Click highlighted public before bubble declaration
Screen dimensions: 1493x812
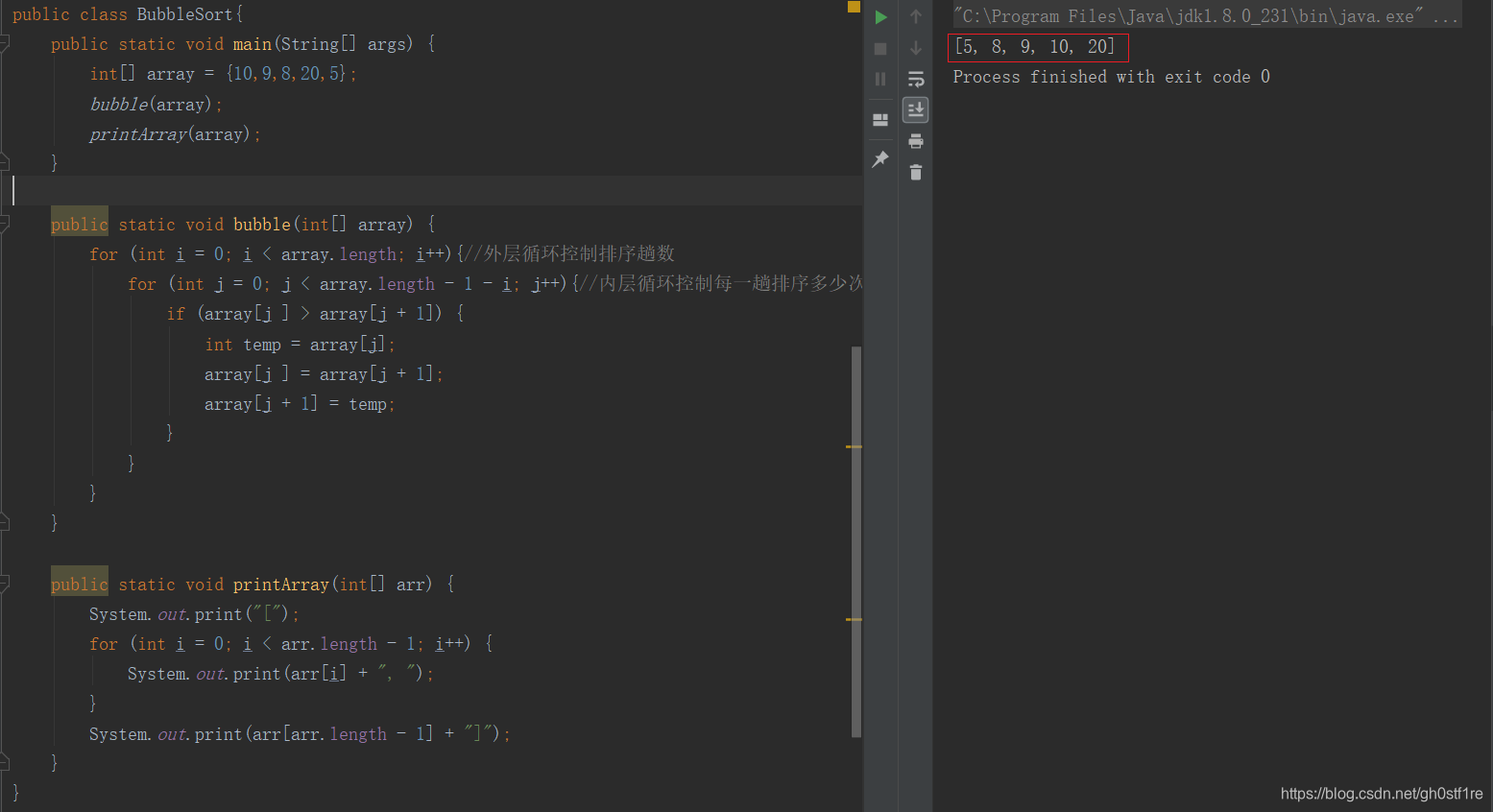point(80,224)
